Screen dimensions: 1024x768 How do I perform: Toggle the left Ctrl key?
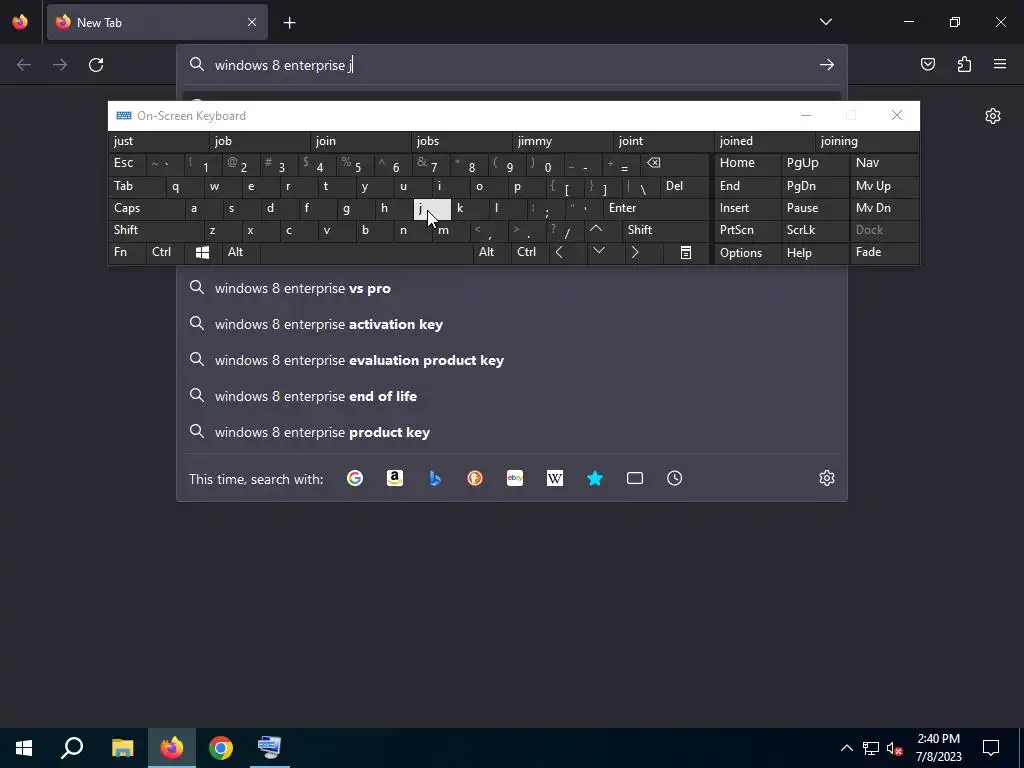[165, 252]
